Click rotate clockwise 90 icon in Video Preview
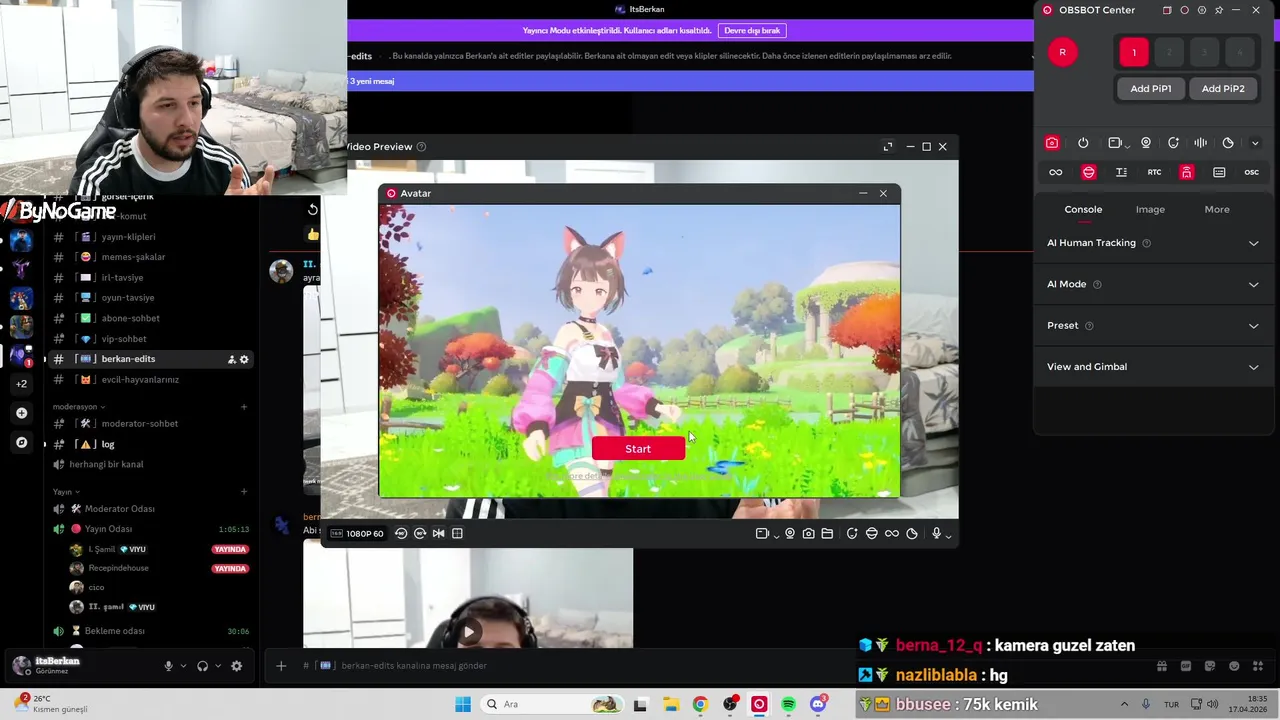Screen dimensions: 1280x720 click(x=420, y=534)
